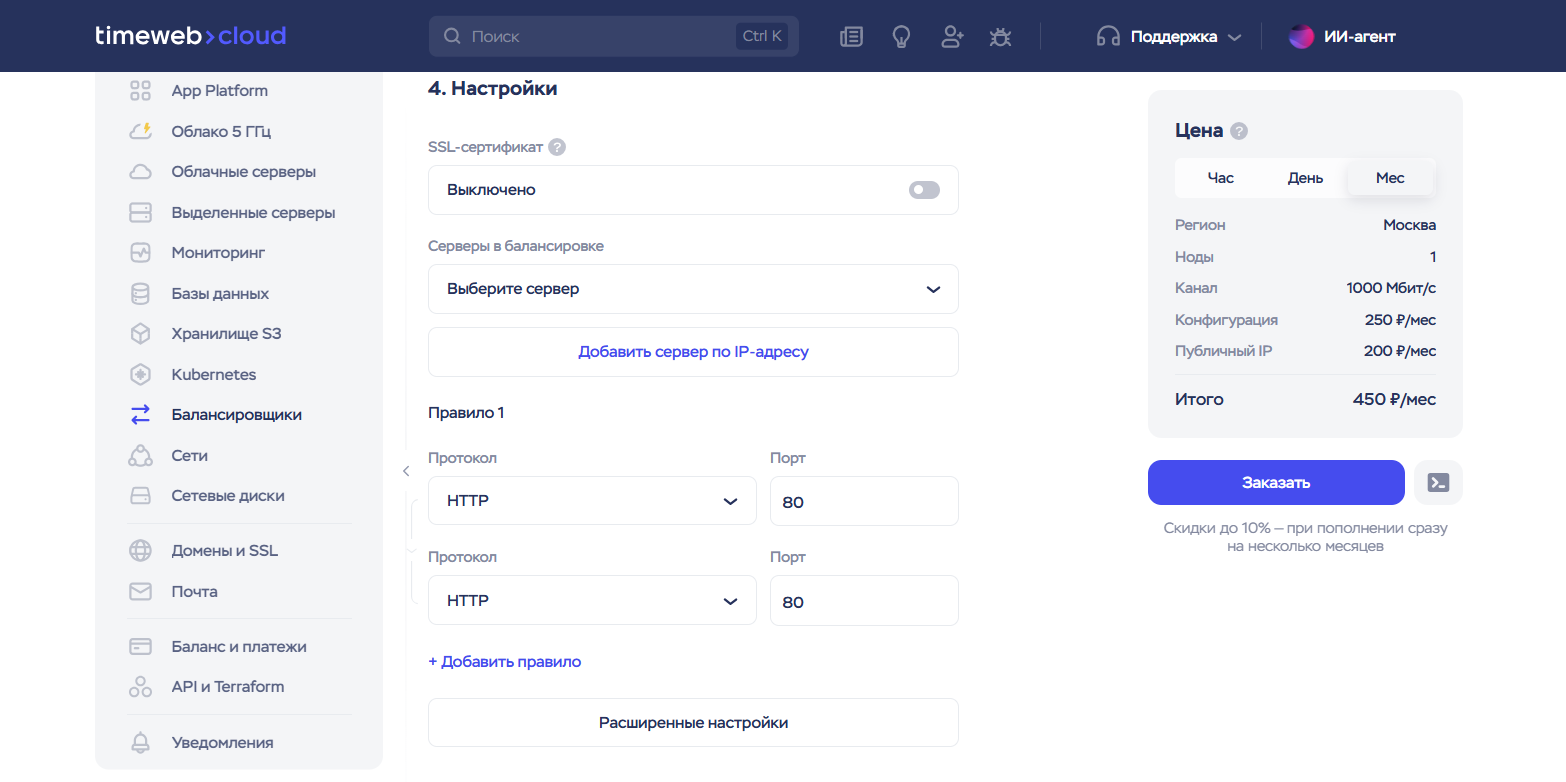Open the bug report icon
The width and height of the screenshot is (1566, 782).
tap(1000, 37)
